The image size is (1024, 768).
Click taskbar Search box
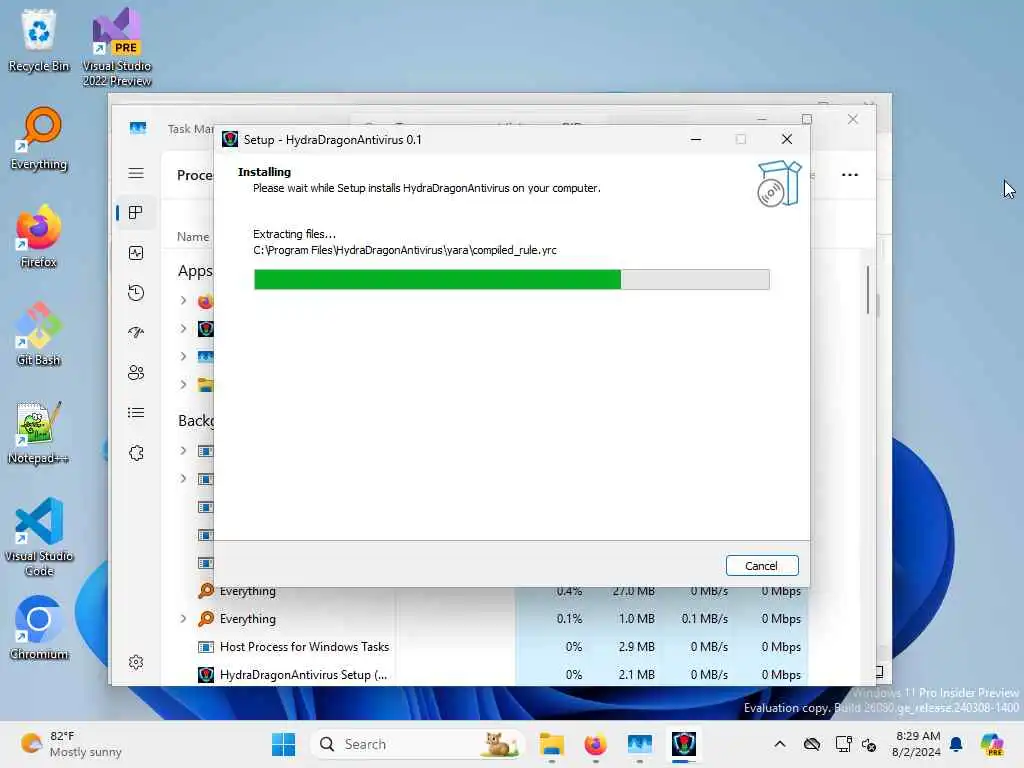click(x=418, y=744)
